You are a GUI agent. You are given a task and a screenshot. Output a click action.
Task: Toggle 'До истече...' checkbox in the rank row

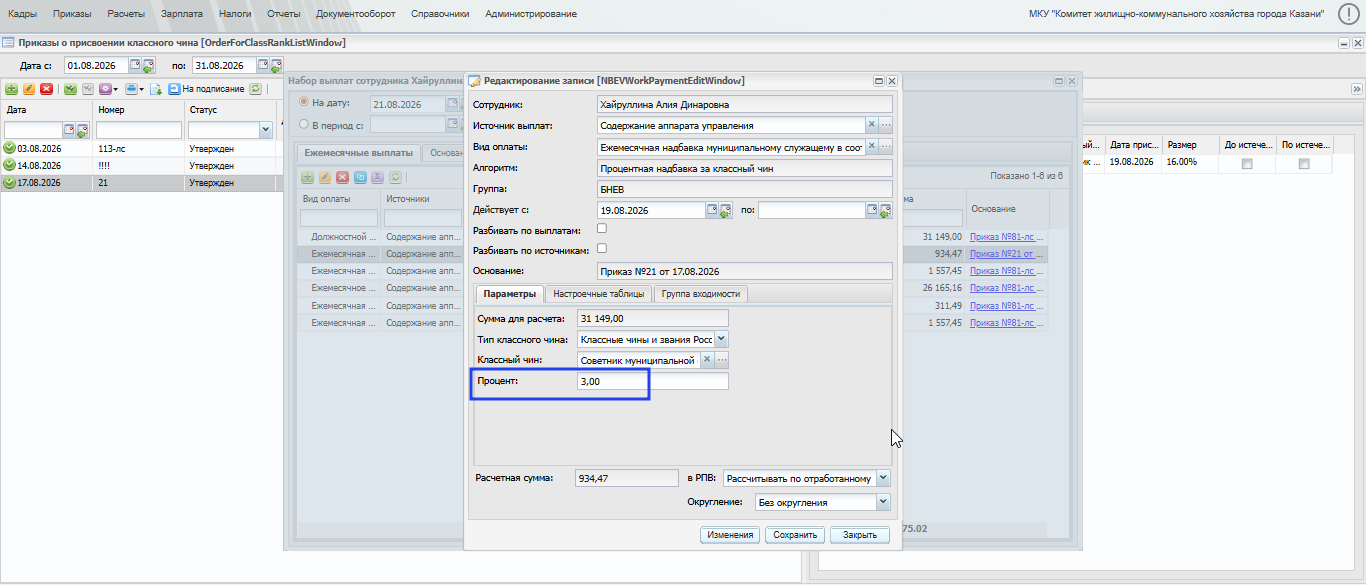pos(1247,164)
